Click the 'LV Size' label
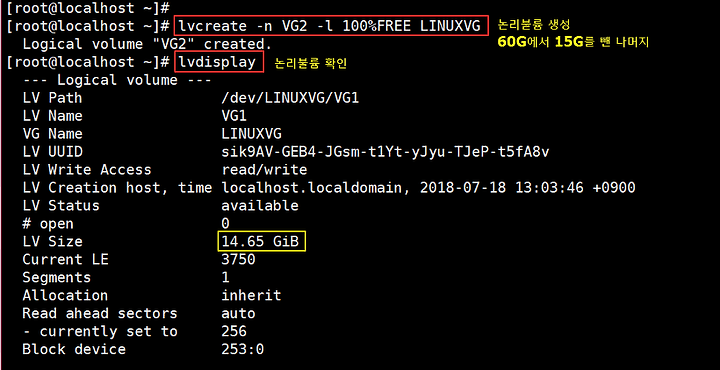The width and height of the screenshot is (720, 370). click(x=52, y=241)
